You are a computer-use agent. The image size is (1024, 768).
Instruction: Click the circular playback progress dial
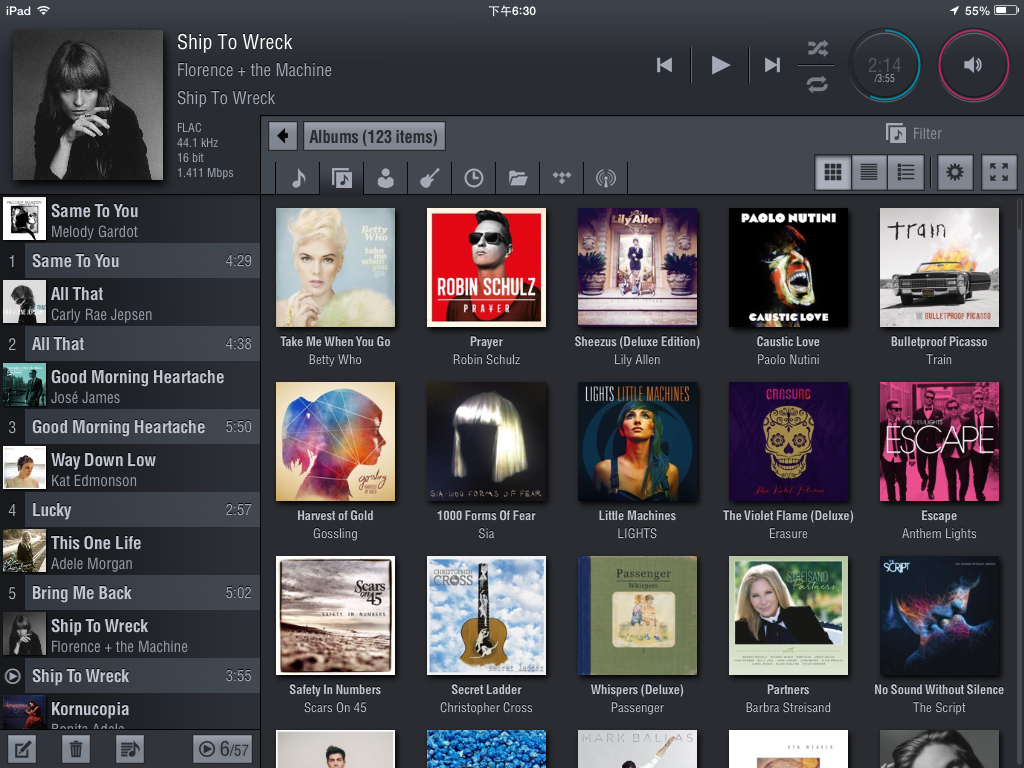click(x=884, y=65)
